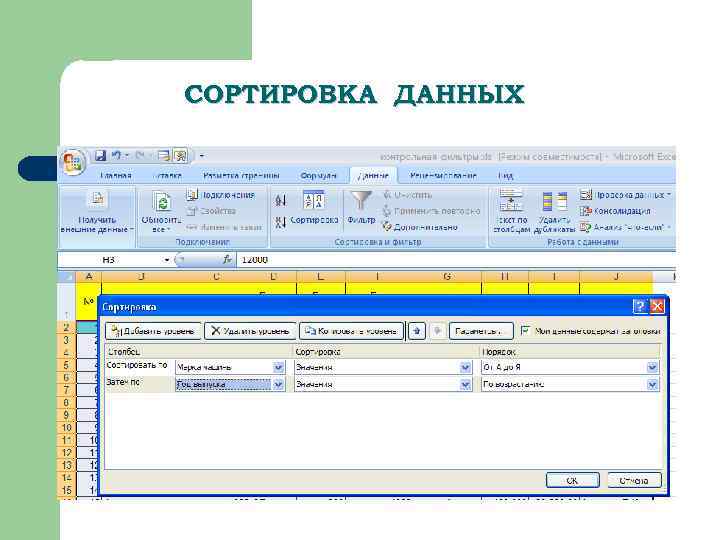Open the Разметка страницы tab
Viewport: 720px width, 540px height.
coord(241,175)
